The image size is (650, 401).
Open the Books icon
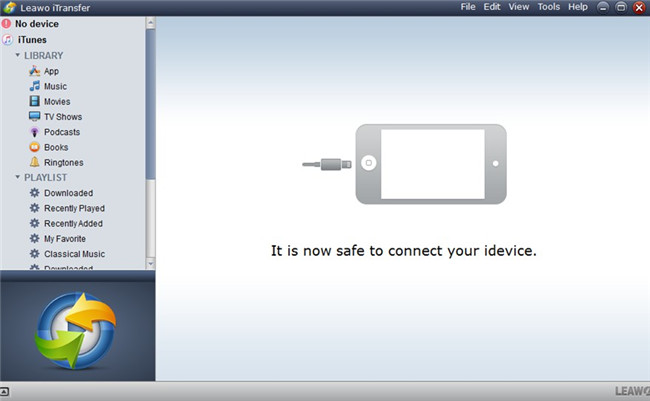pos(34,147)
